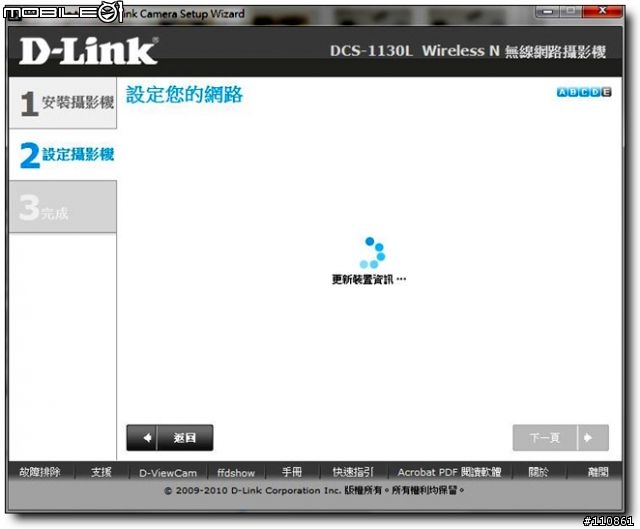Viewport: 640px width, 529px height.
Task: Select step 2 設定攝影機 in sidebar
Action: (63, 155)
